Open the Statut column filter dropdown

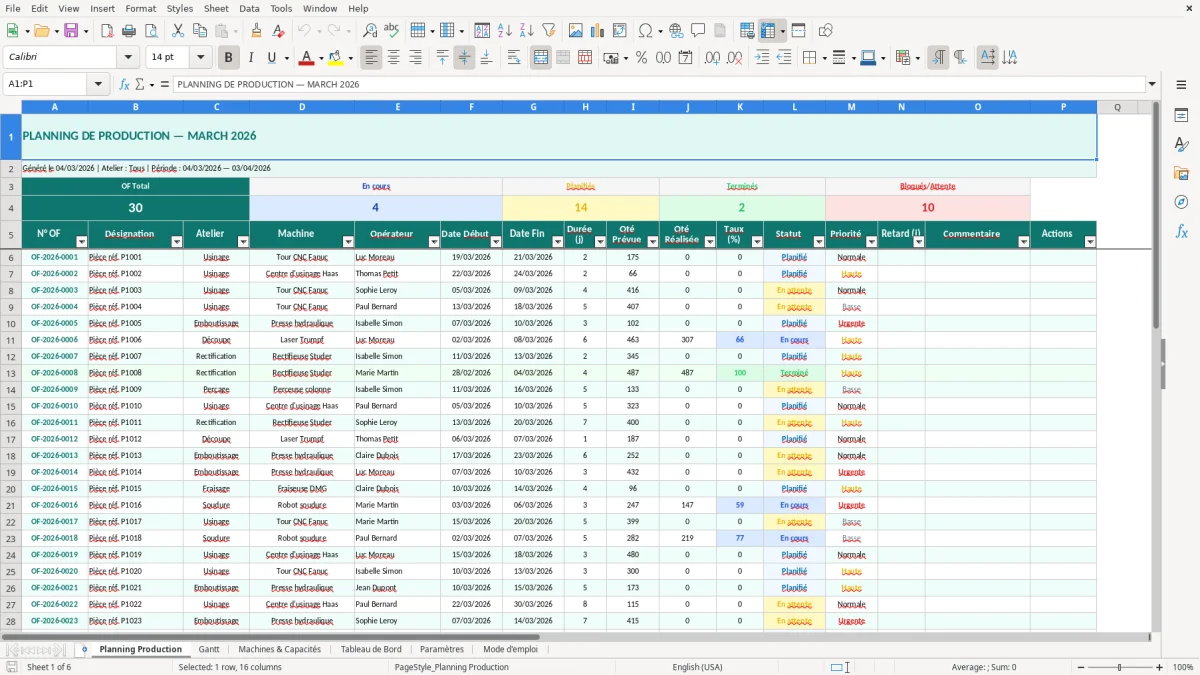tap(819, 242)
